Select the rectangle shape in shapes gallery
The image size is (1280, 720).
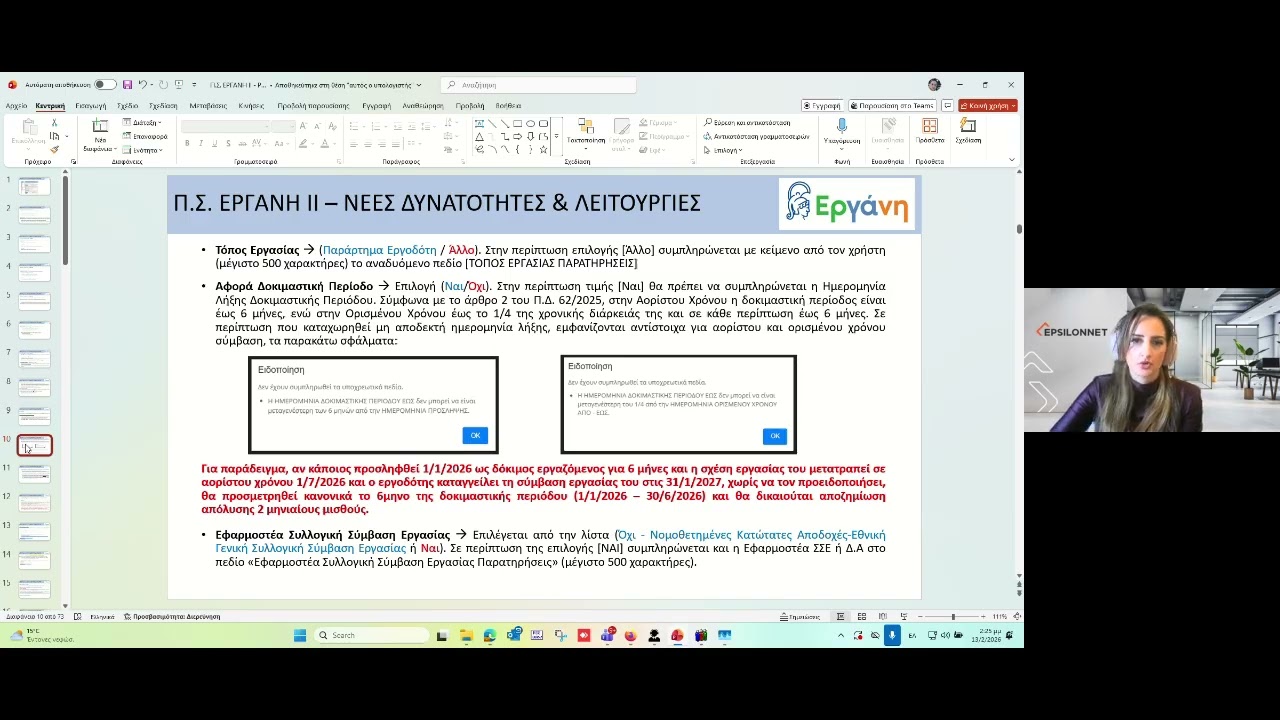[x=517, y=124]
